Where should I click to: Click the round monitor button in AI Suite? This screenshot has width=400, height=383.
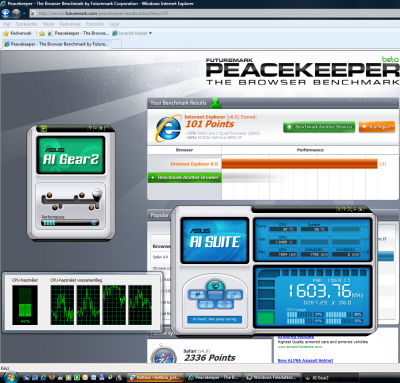tap(215, 285)
